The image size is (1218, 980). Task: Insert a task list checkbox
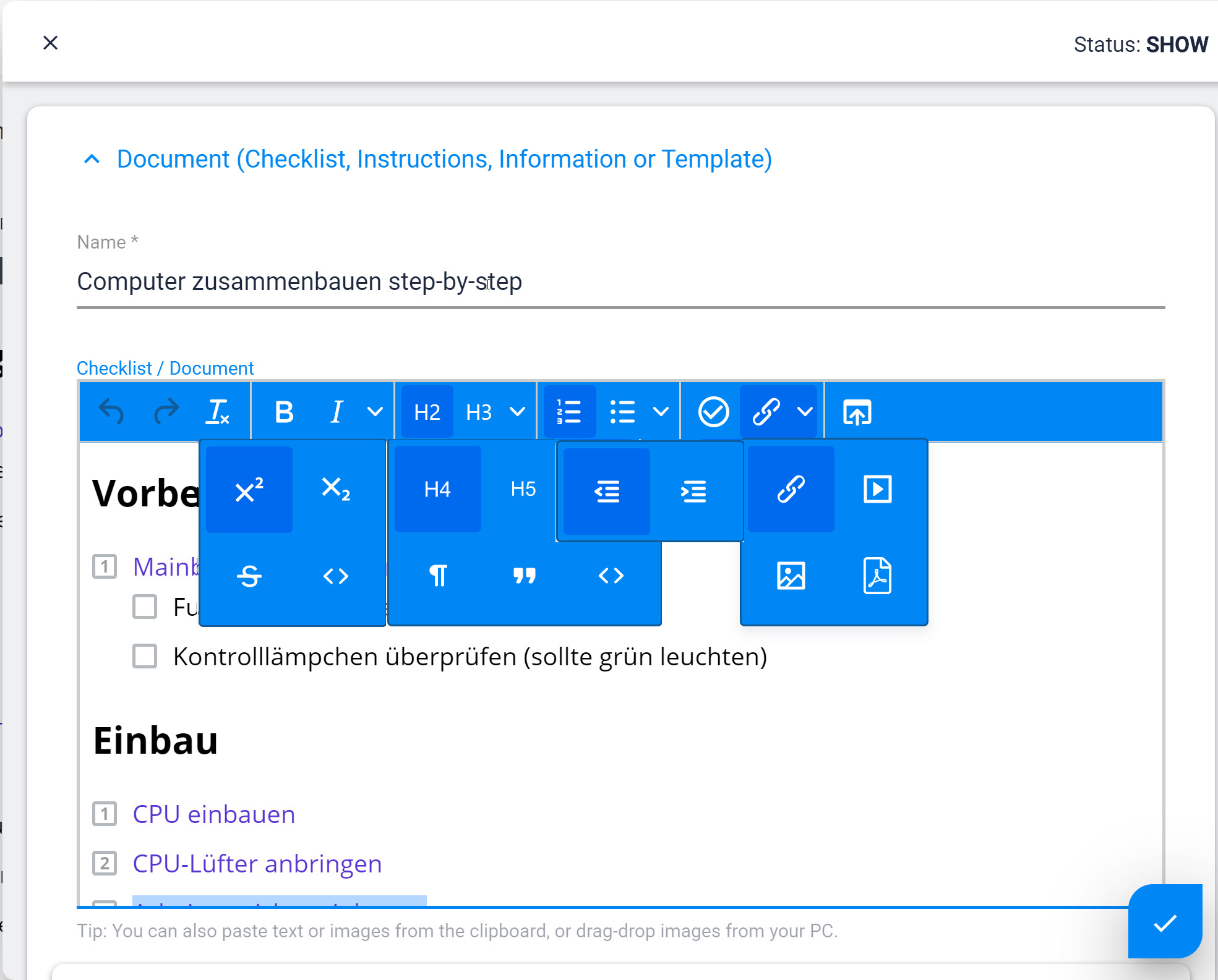(714, 411)
